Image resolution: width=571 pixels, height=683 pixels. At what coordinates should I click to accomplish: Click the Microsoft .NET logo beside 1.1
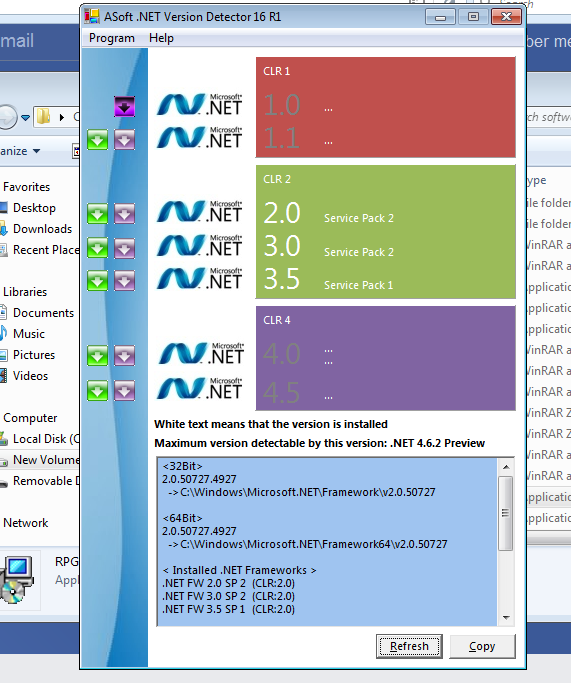point(199,138)
